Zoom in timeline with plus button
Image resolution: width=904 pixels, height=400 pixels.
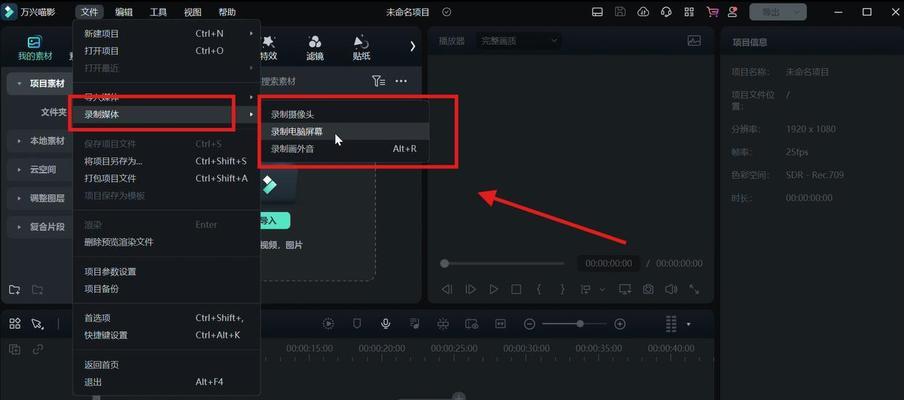[620, 324]
